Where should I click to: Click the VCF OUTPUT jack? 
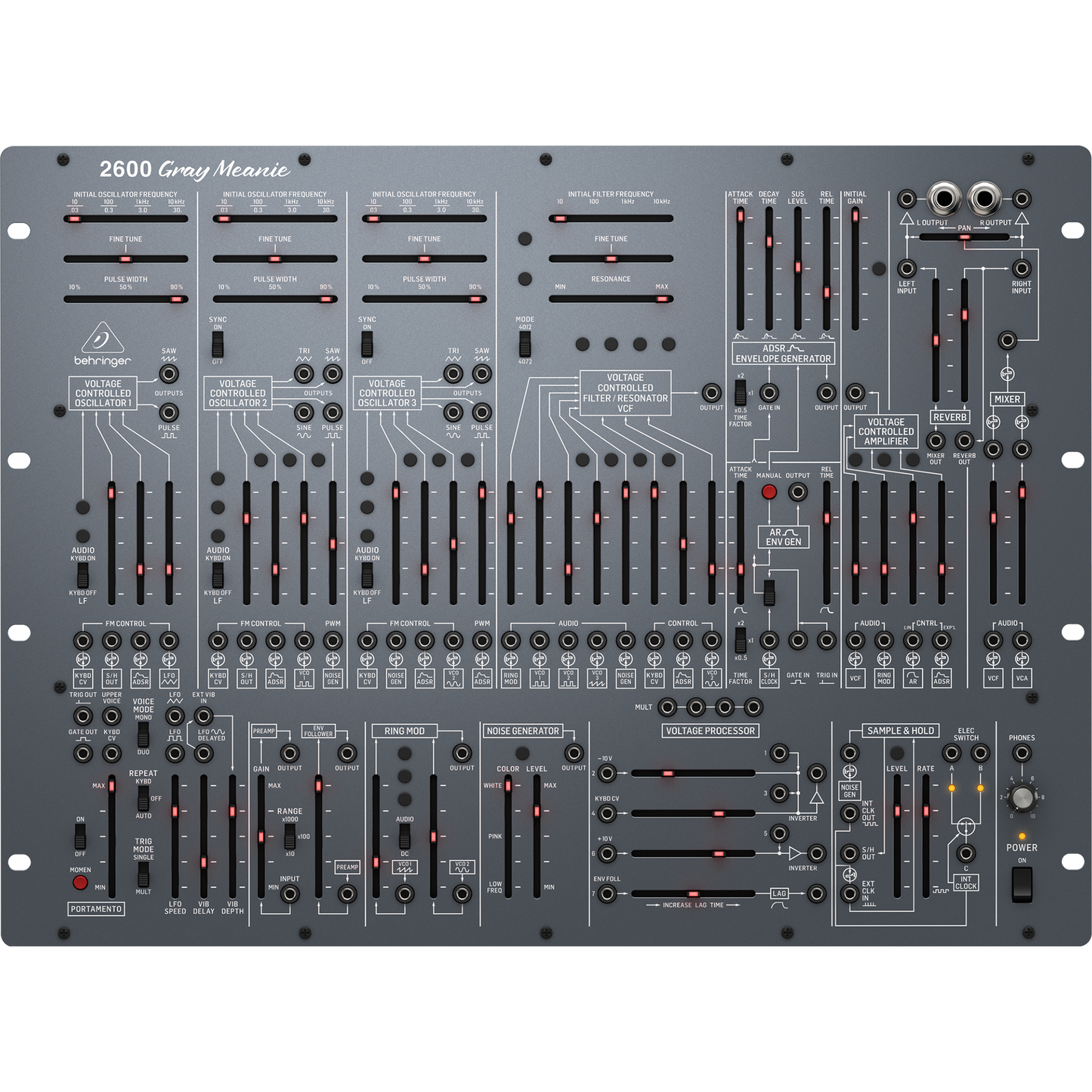point(710,393)
